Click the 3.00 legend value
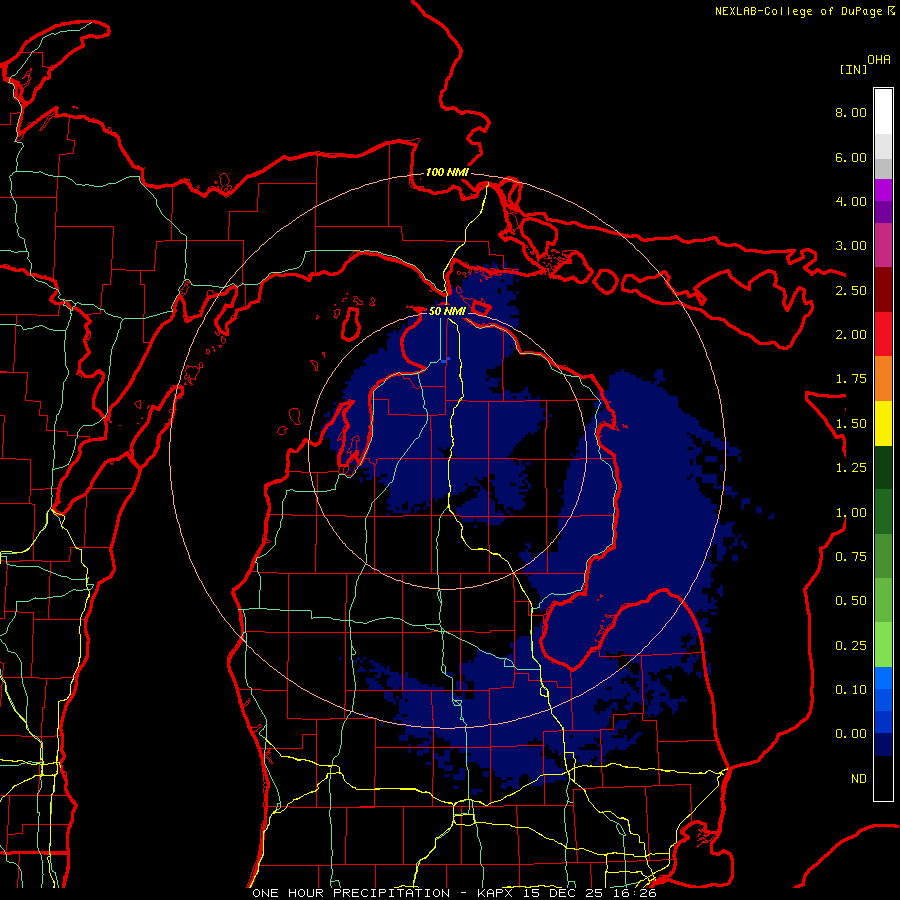900x900 pixels. click(x=851, y=246)
